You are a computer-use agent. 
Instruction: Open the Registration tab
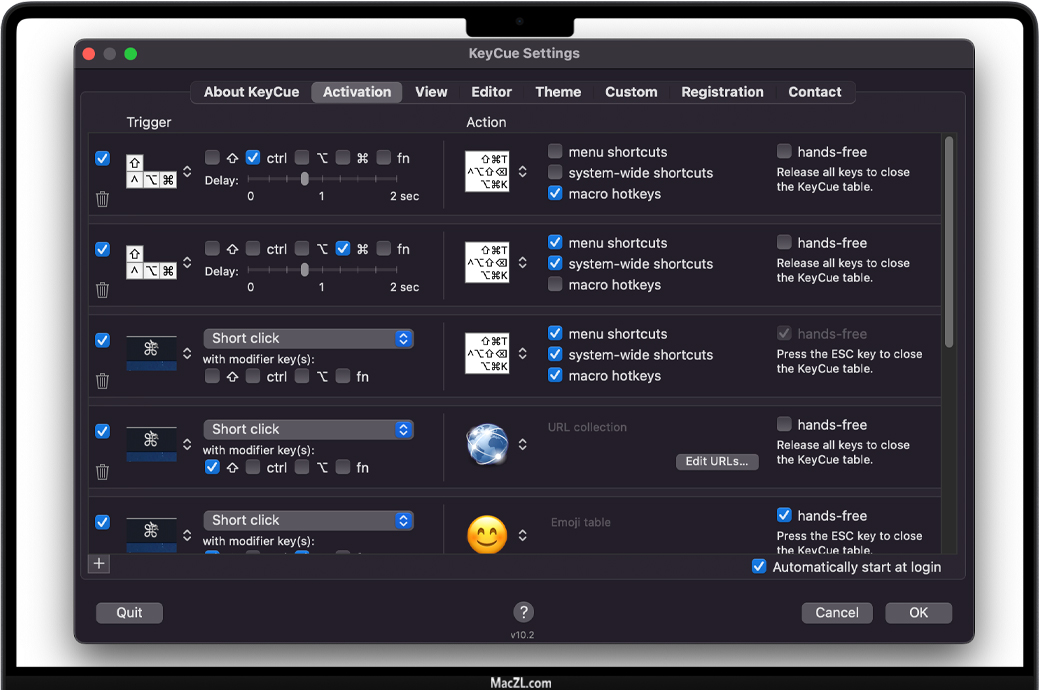[x=722, y=92]
